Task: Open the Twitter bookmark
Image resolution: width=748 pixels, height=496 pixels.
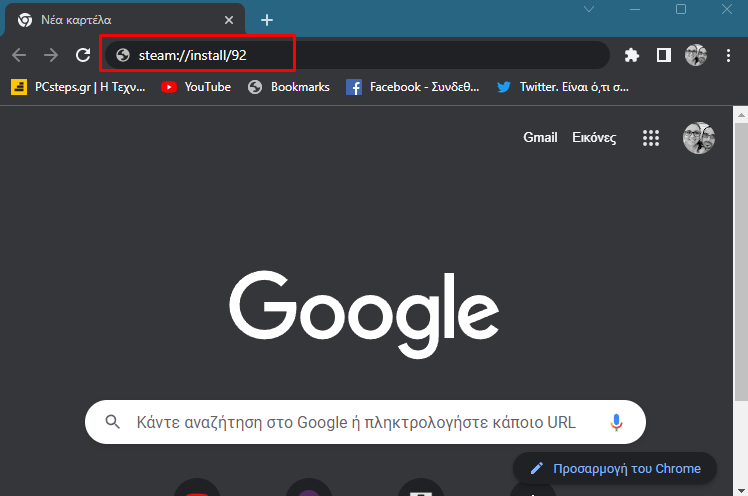Action: pyautogui.click(x=563, y=87)
